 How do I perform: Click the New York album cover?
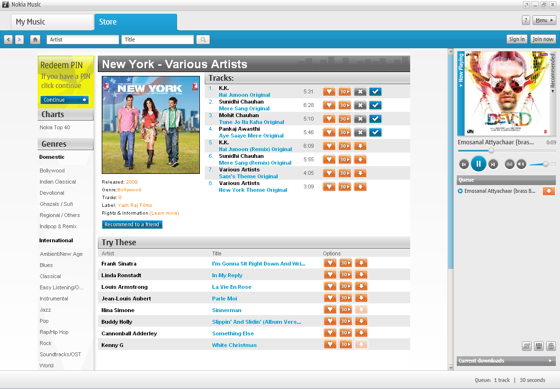tap(151, 125)
